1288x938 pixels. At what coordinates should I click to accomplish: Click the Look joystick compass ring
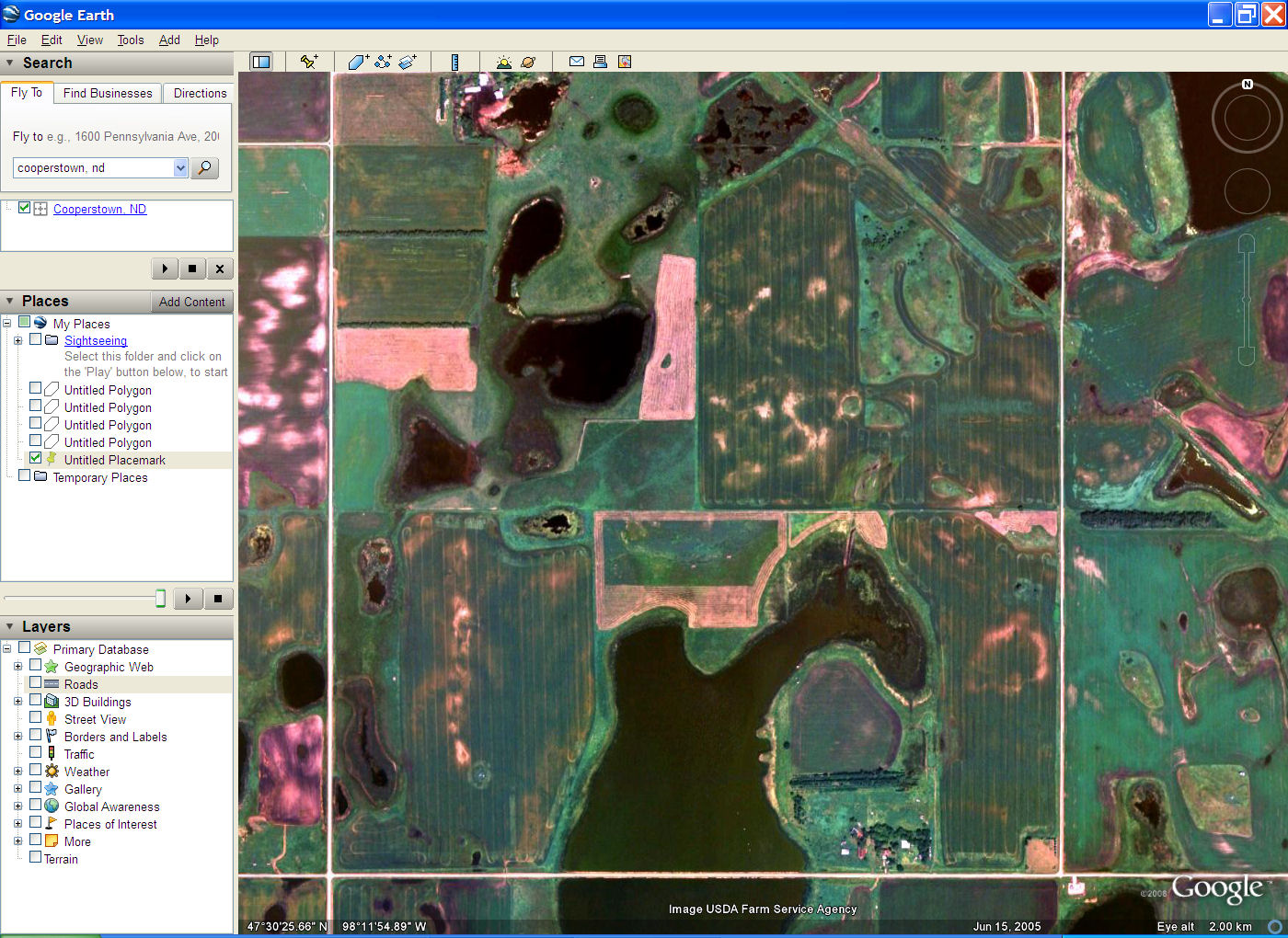tap(1247, 118)
